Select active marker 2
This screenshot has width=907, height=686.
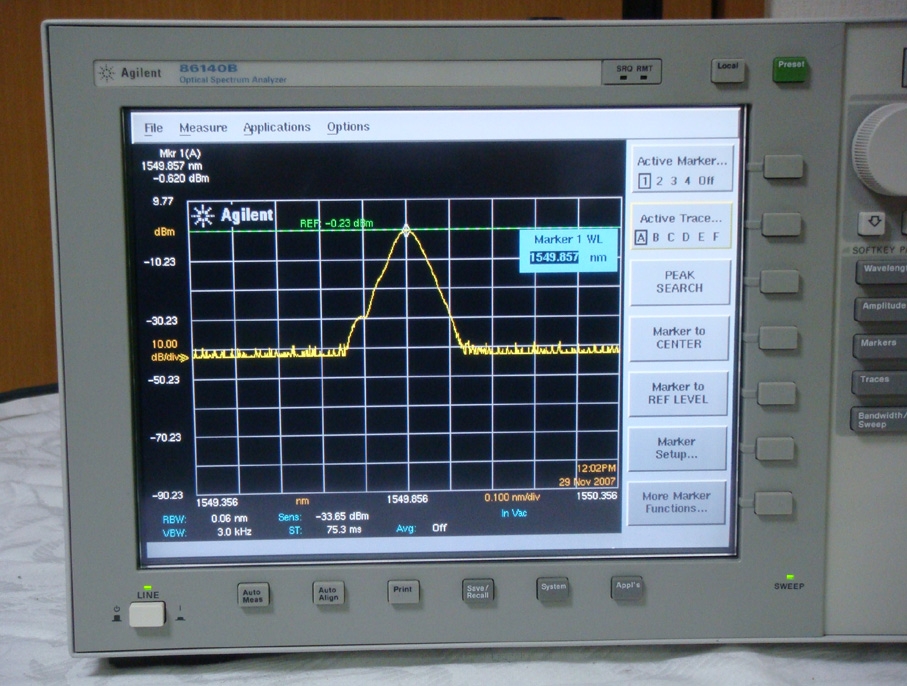coord(659,181)
